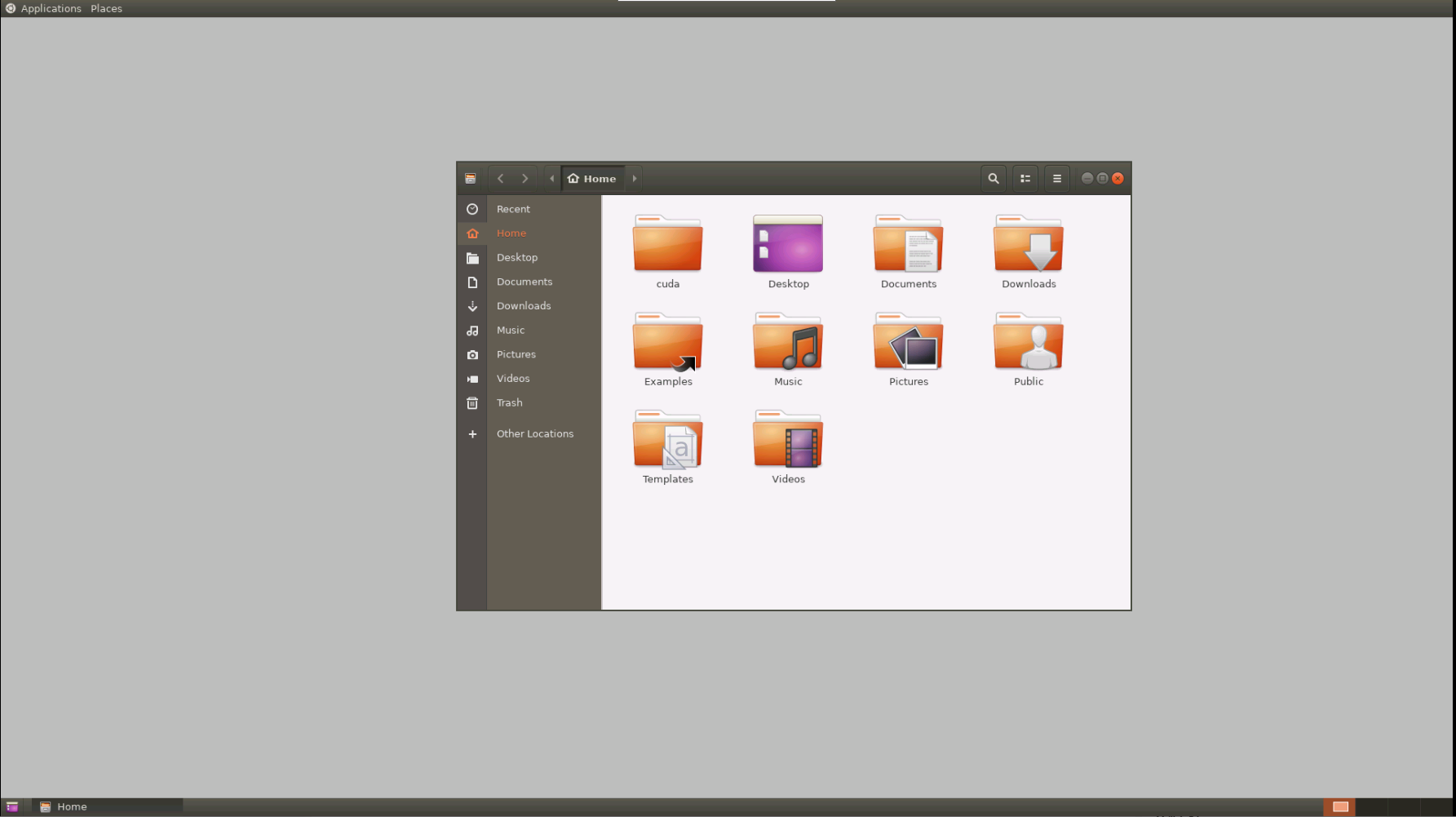Maximize the Home file manager window

pyautogui.click(x=1102, y=179)
